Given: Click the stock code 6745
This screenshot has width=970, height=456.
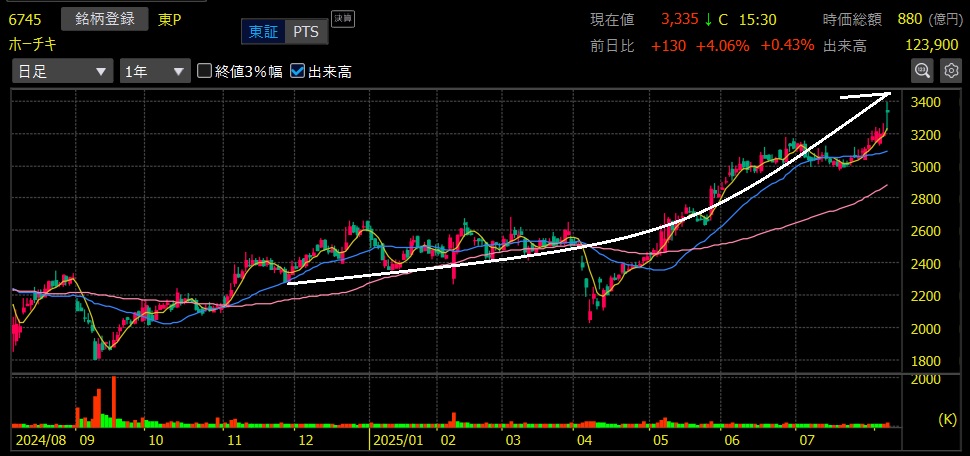Looking at the screenshot, I should (x=25, y=18).
